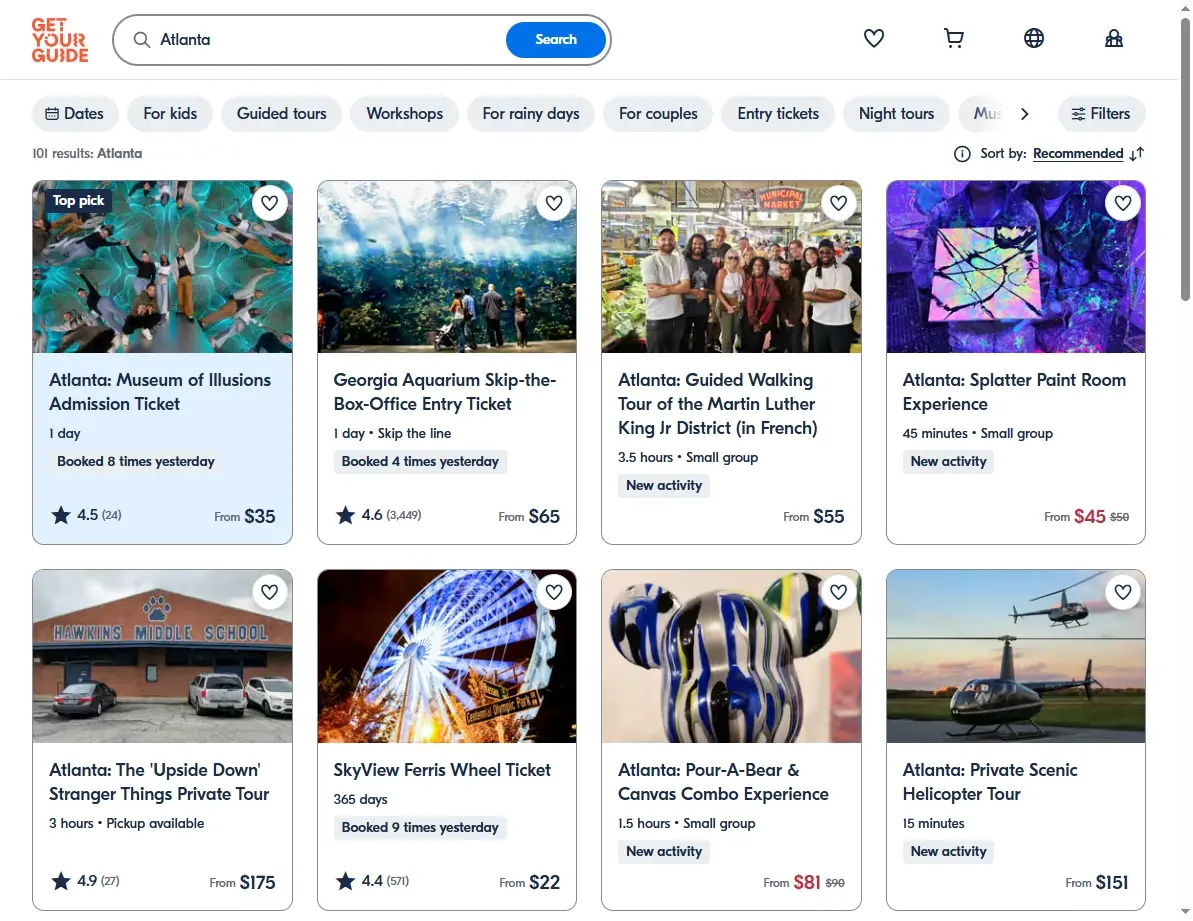Select the For kids filter chip
This screenshot has height=921, width=1193.
coord(170,113)
